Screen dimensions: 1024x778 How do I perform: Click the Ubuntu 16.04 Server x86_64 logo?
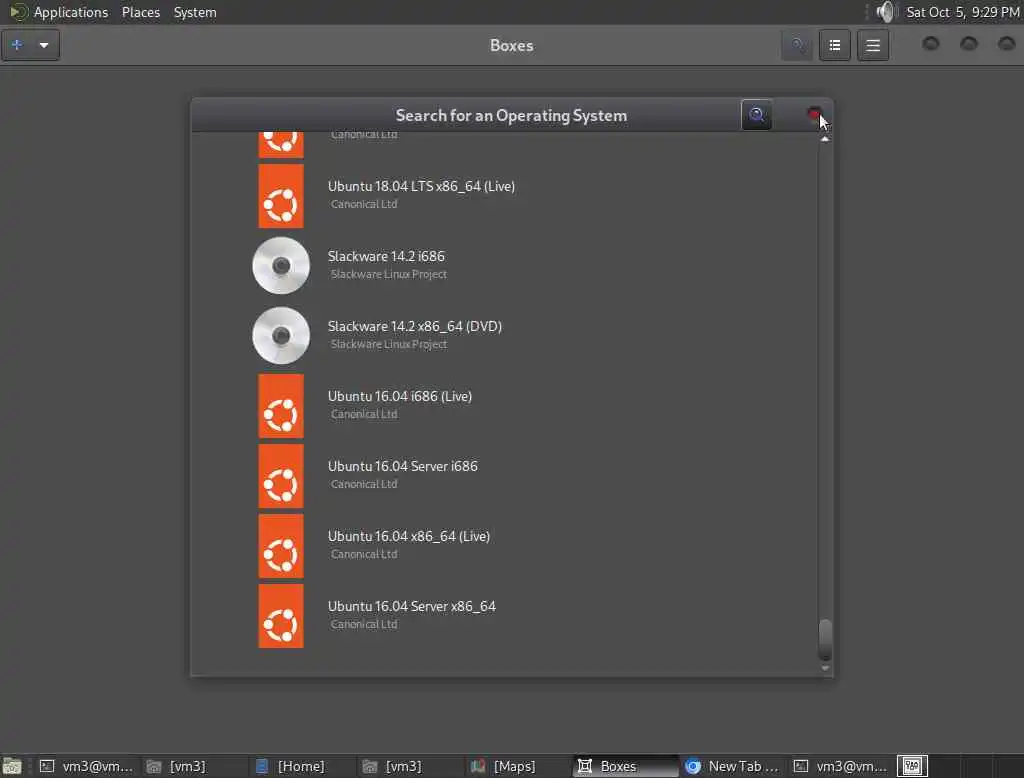coord(281,615)
